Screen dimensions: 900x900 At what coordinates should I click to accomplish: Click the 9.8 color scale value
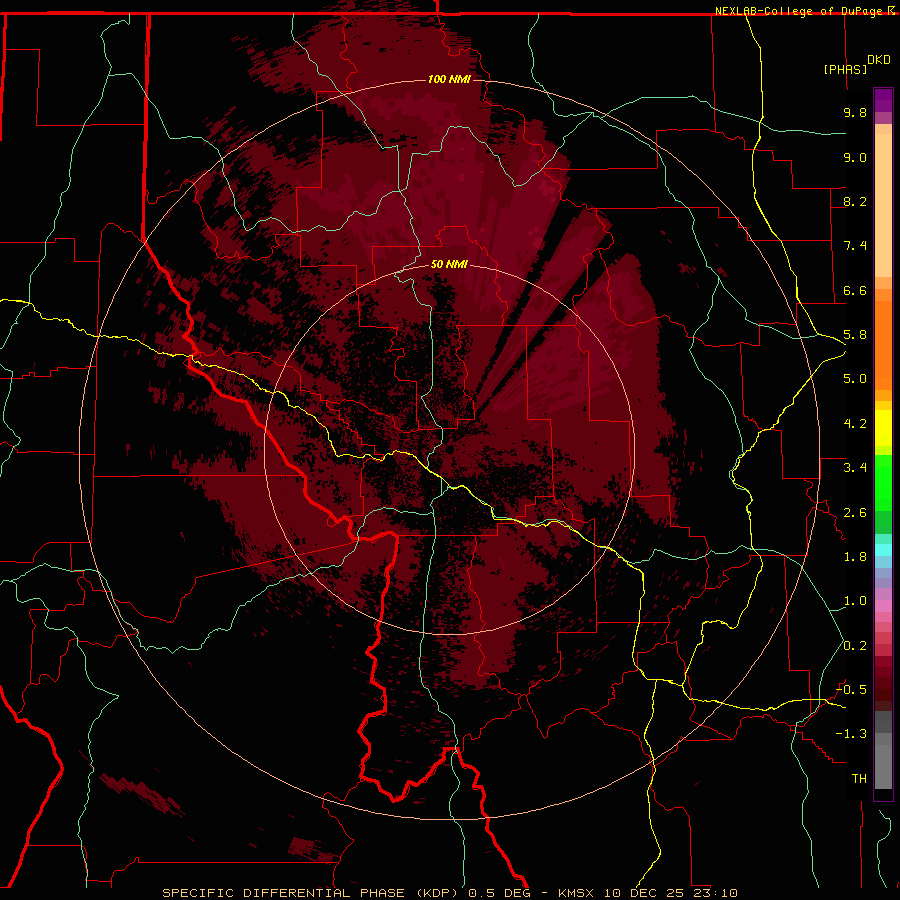(855, 112)
